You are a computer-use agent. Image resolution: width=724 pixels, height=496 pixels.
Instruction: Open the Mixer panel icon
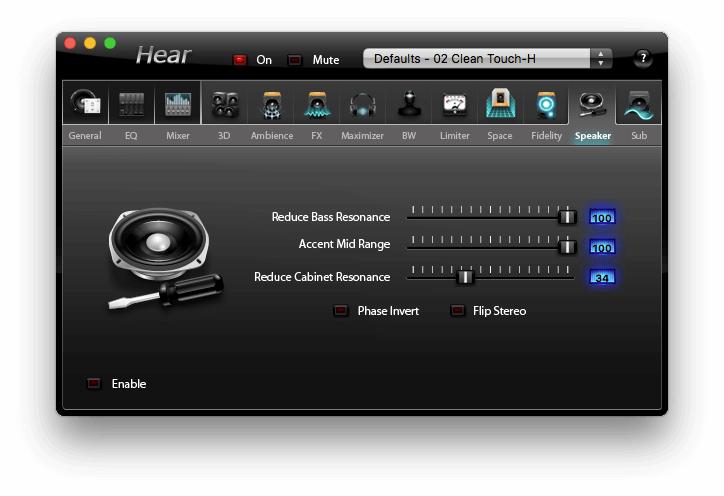coord(178,104)
